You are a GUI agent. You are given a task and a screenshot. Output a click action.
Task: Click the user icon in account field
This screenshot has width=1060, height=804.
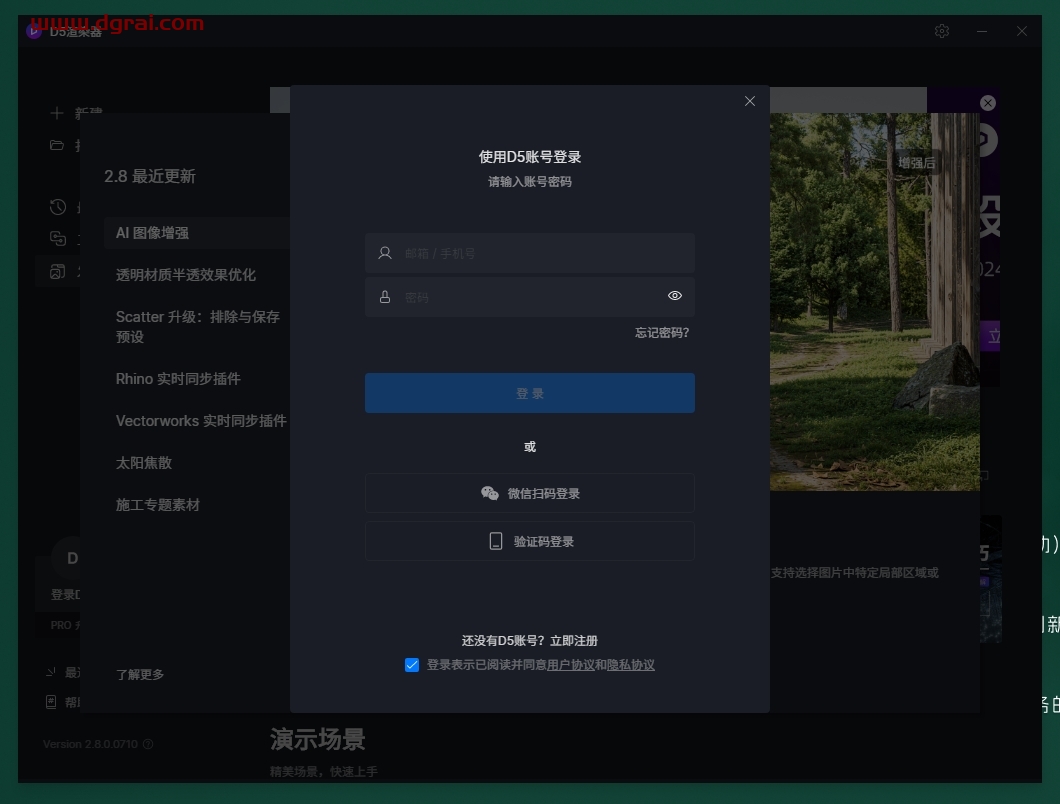[385, 253]
